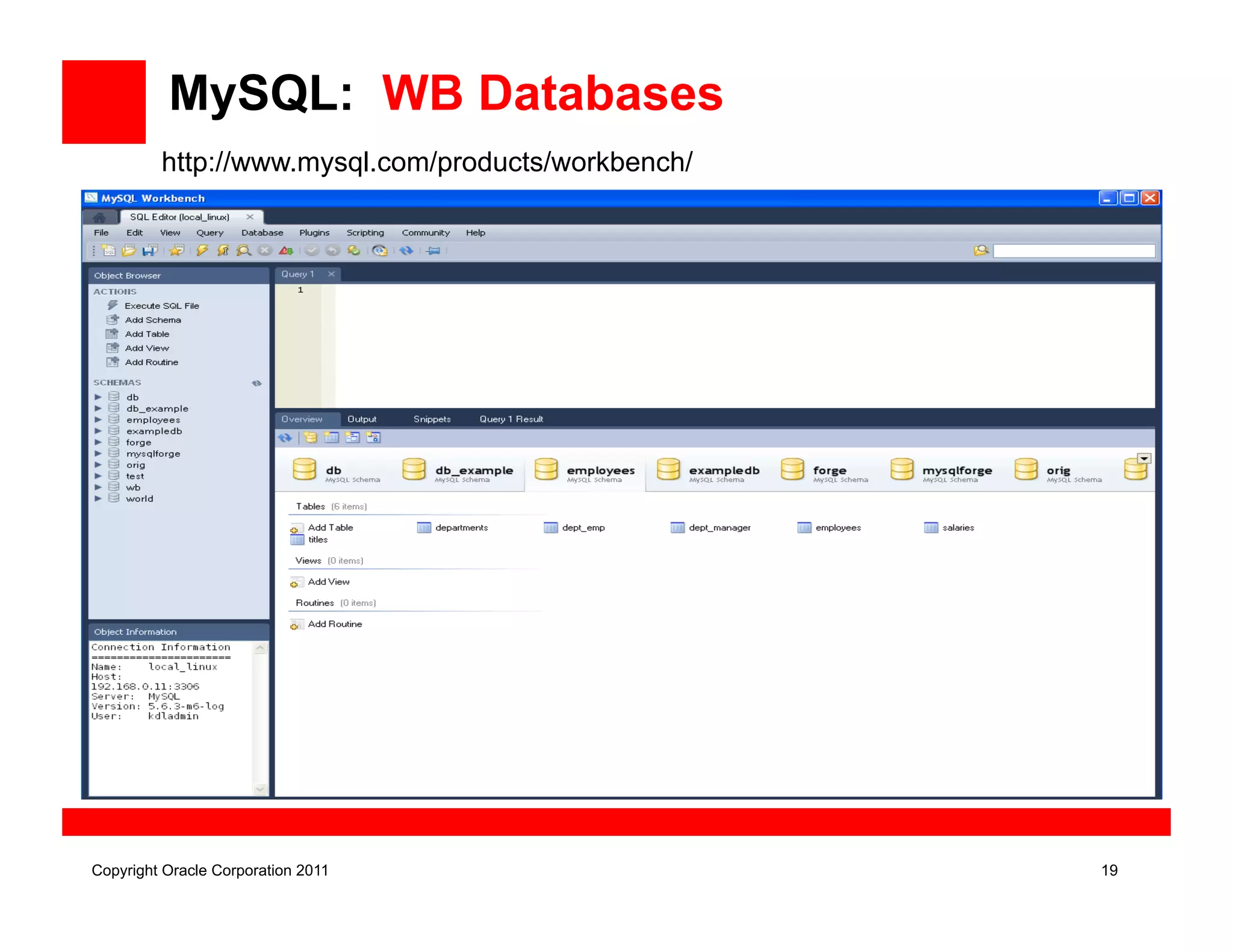The width and height of the screenshot is (1233, 952).
Task: Open the Query menu
Action: (210, 233)
